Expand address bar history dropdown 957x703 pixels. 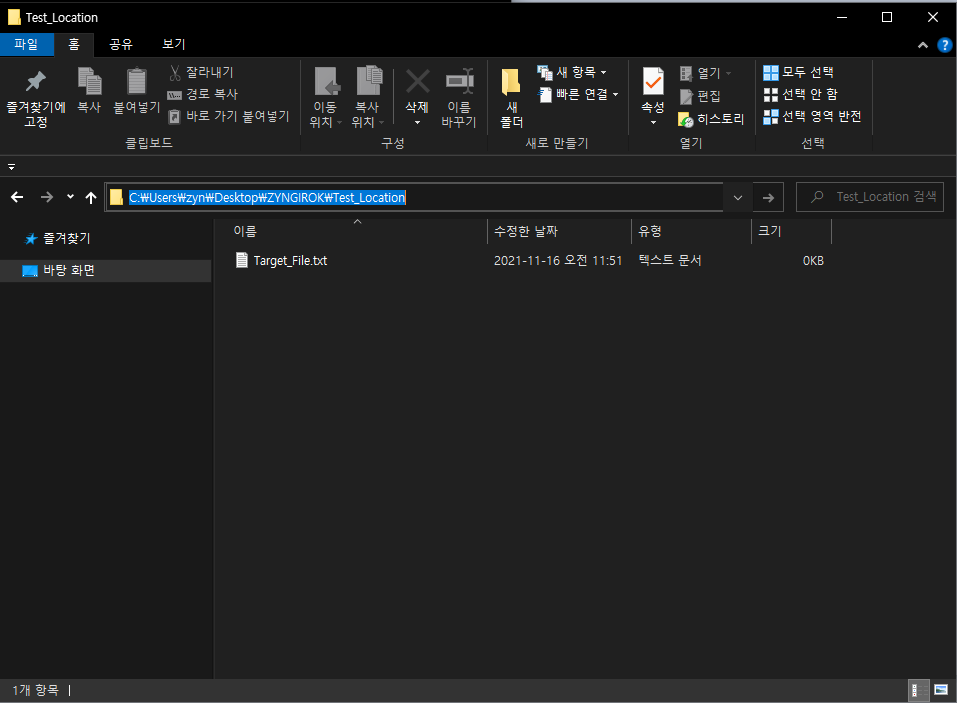tap(738, 197)
